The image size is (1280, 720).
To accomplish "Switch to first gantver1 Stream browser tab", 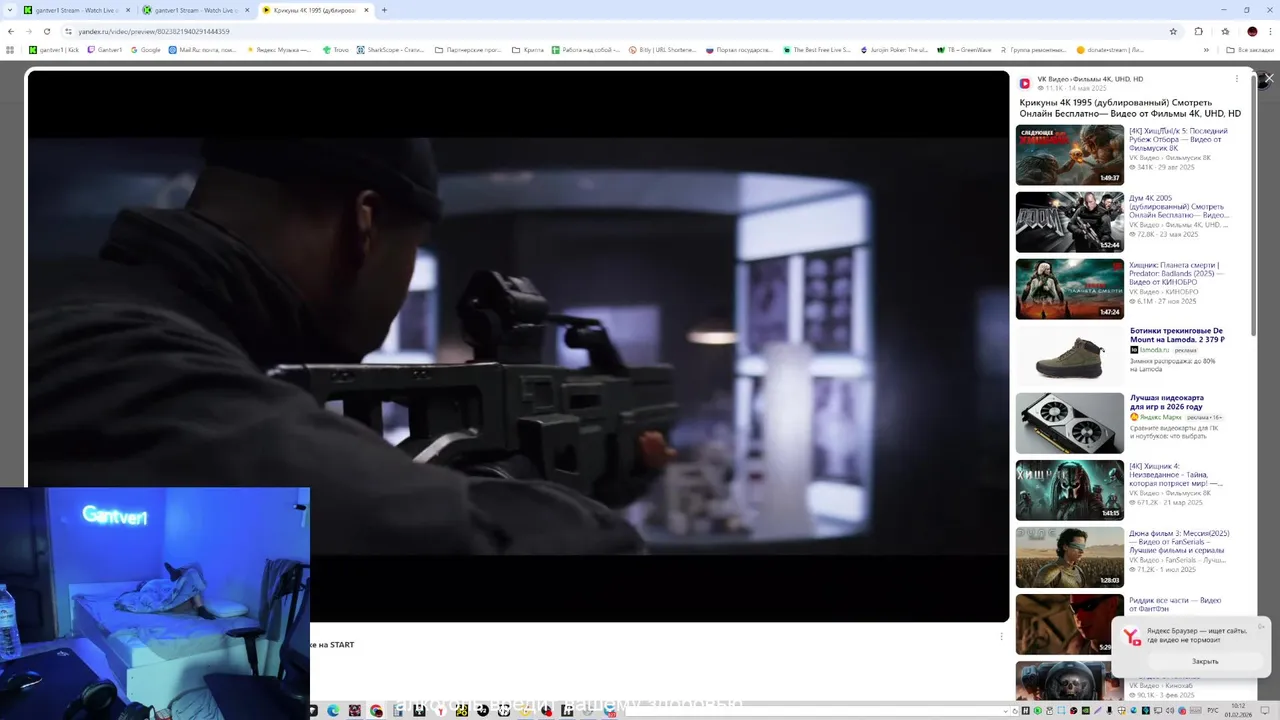I will click(76, 10).
